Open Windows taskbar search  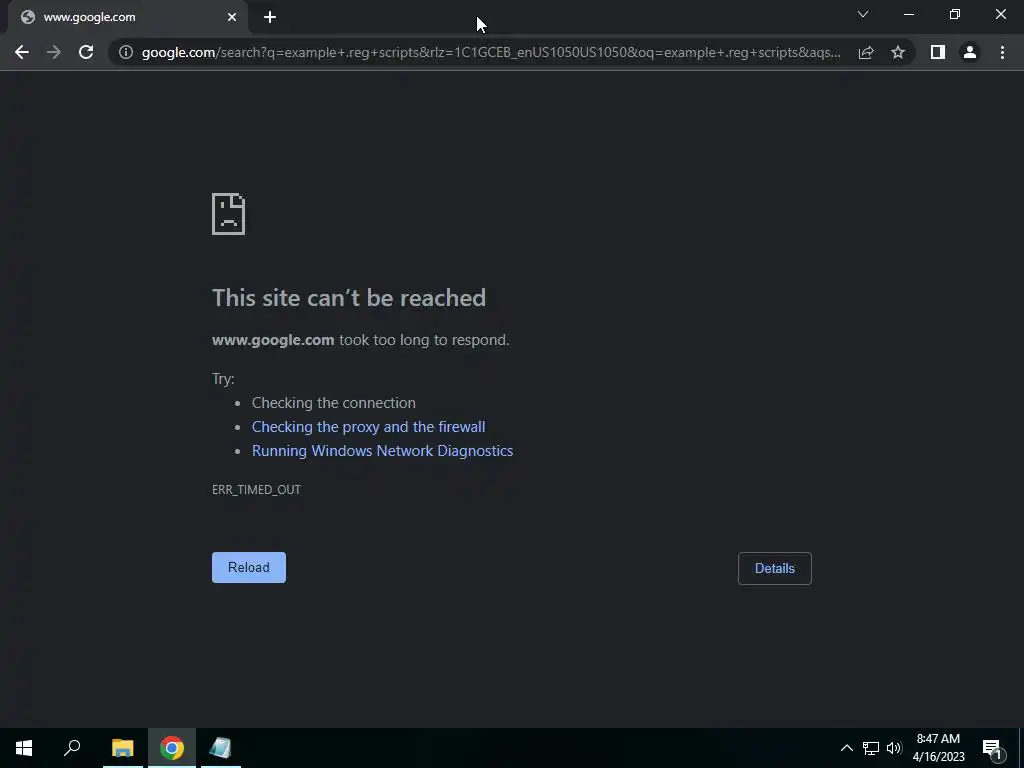click(72, 748)
